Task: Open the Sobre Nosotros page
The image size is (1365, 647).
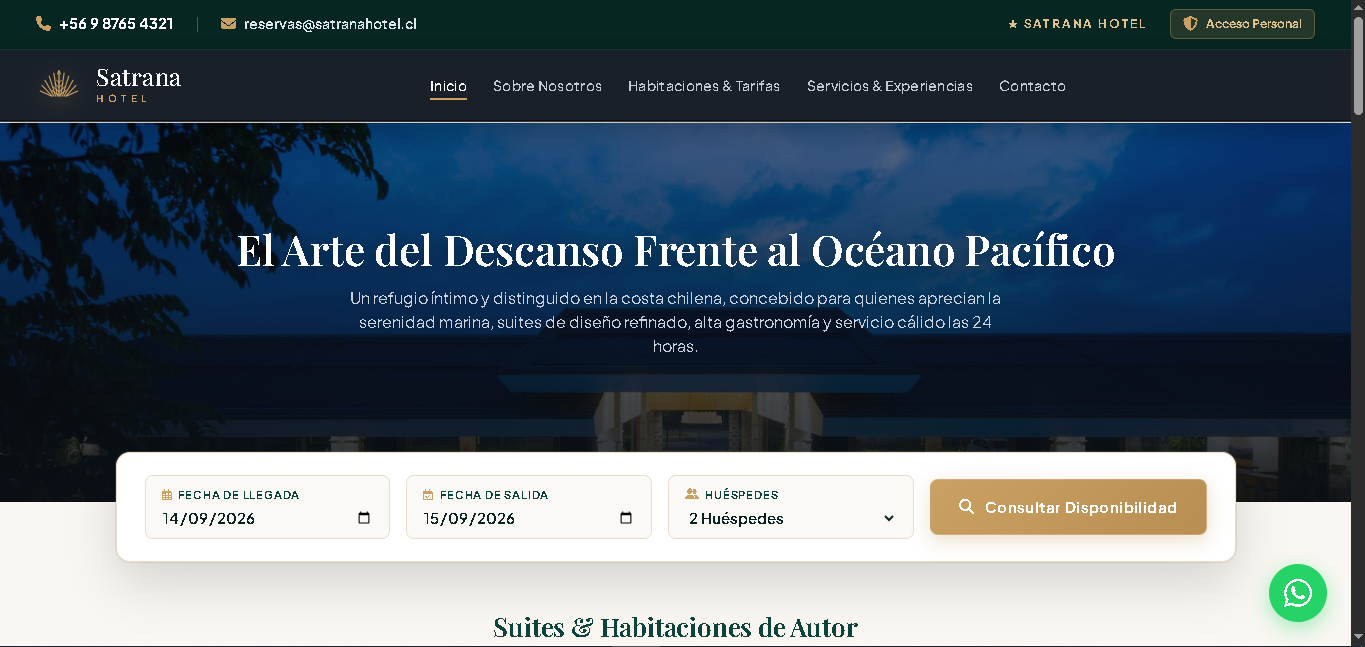Action: point(547,86)
